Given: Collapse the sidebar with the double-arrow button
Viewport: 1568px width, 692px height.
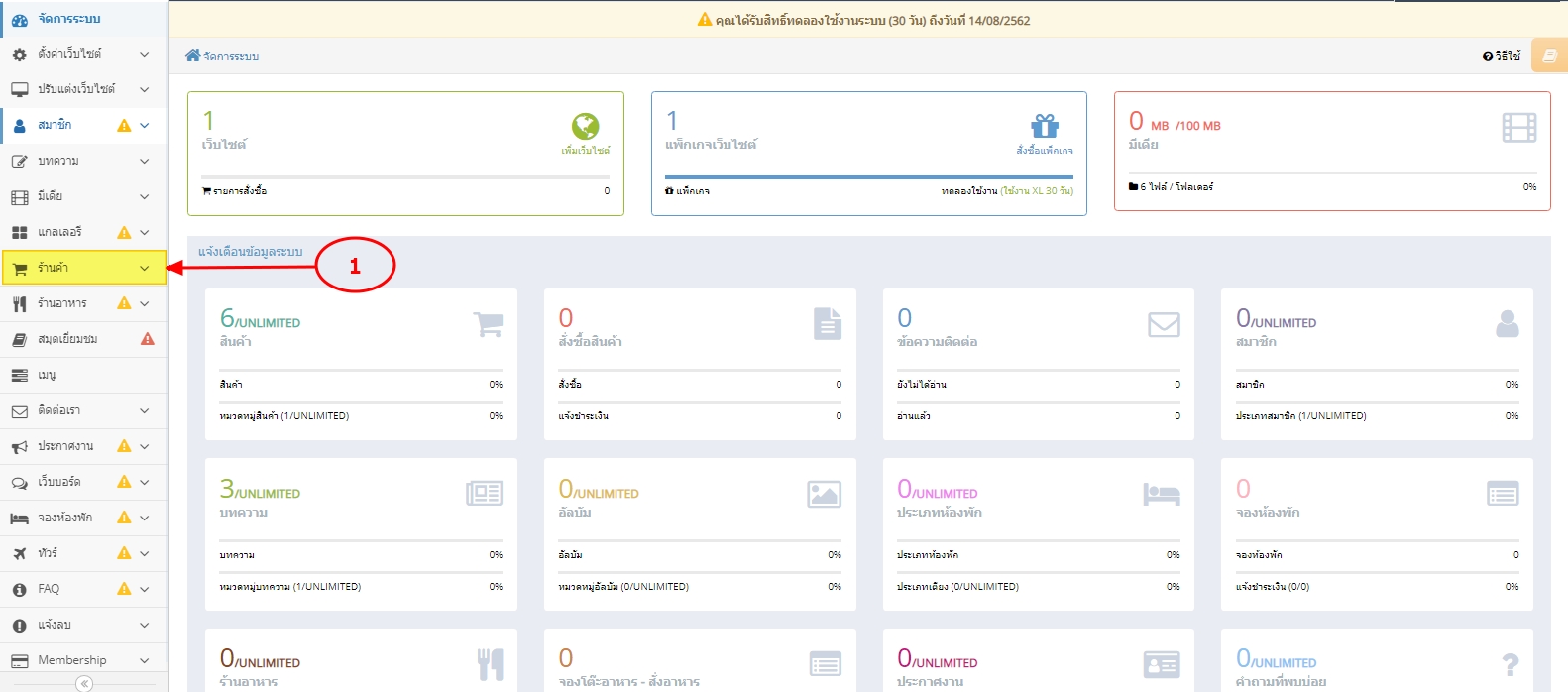Looking at the screenshot, I should click(84, 683).
